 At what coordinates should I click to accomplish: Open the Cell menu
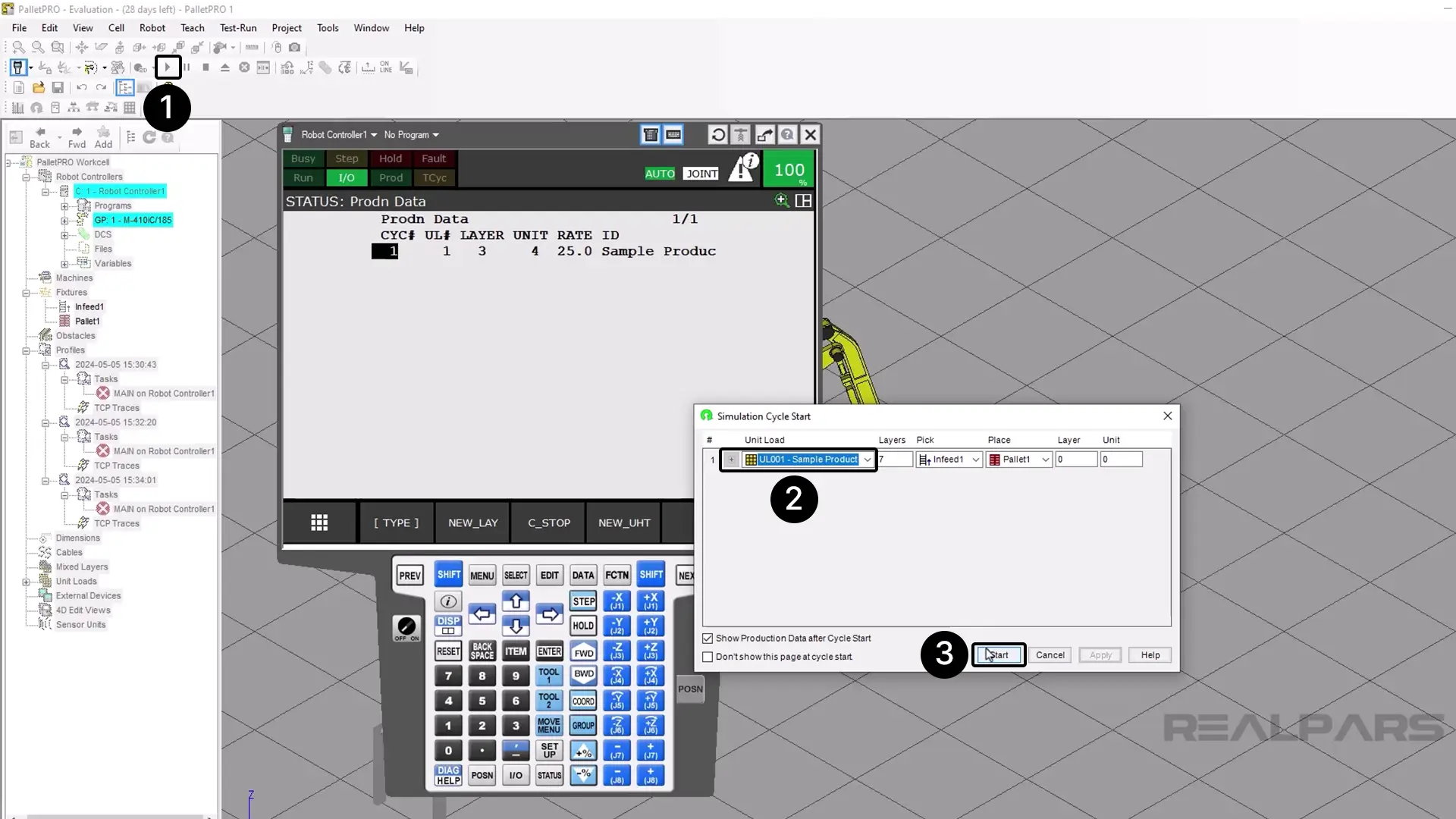click(x=116, y=28)
